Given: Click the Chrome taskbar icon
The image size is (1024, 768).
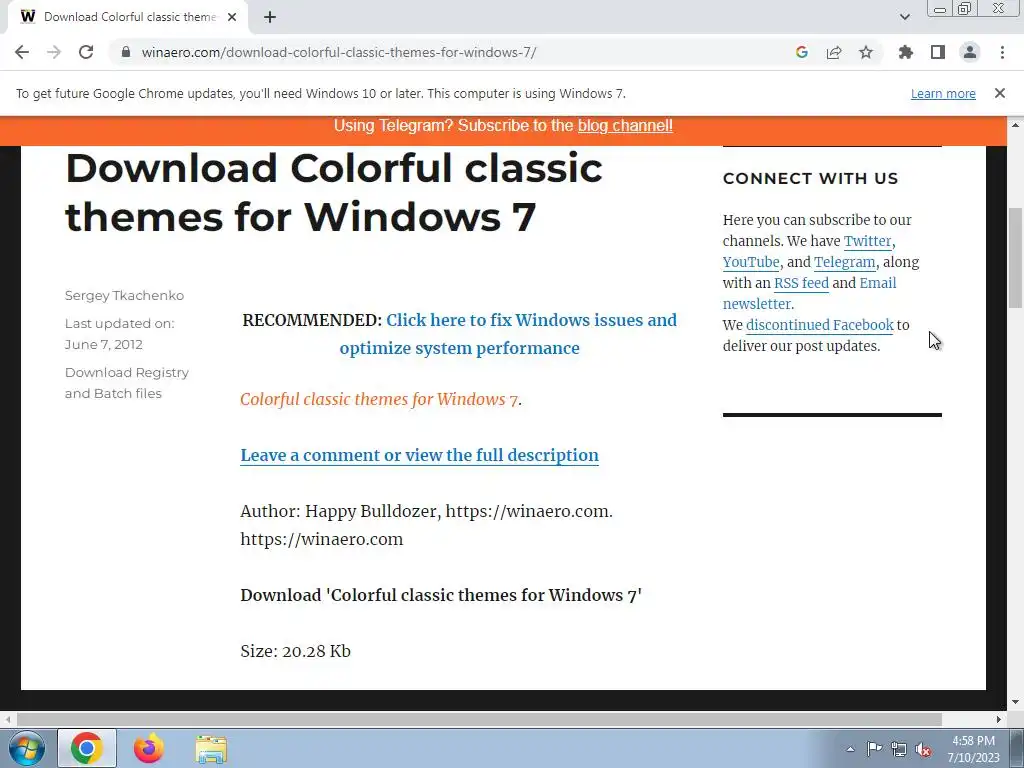Looking at the screenshot, I should tap(87, 748).
